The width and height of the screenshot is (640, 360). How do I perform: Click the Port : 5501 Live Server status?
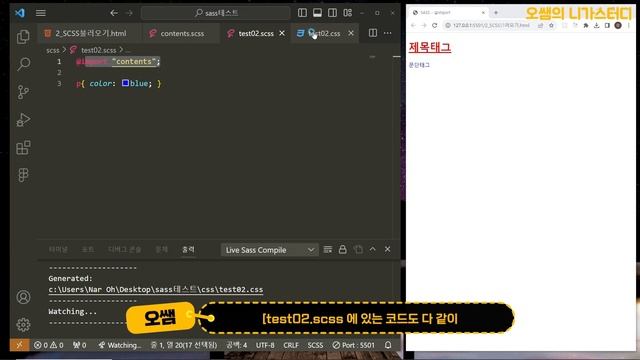point(353,345)
